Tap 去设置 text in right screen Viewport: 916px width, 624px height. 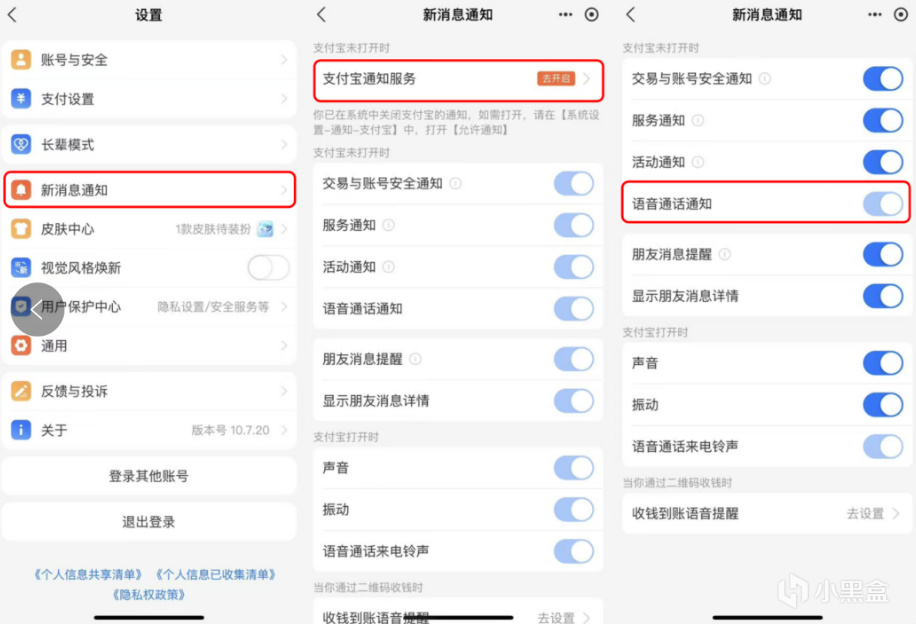tap(866, 514)
